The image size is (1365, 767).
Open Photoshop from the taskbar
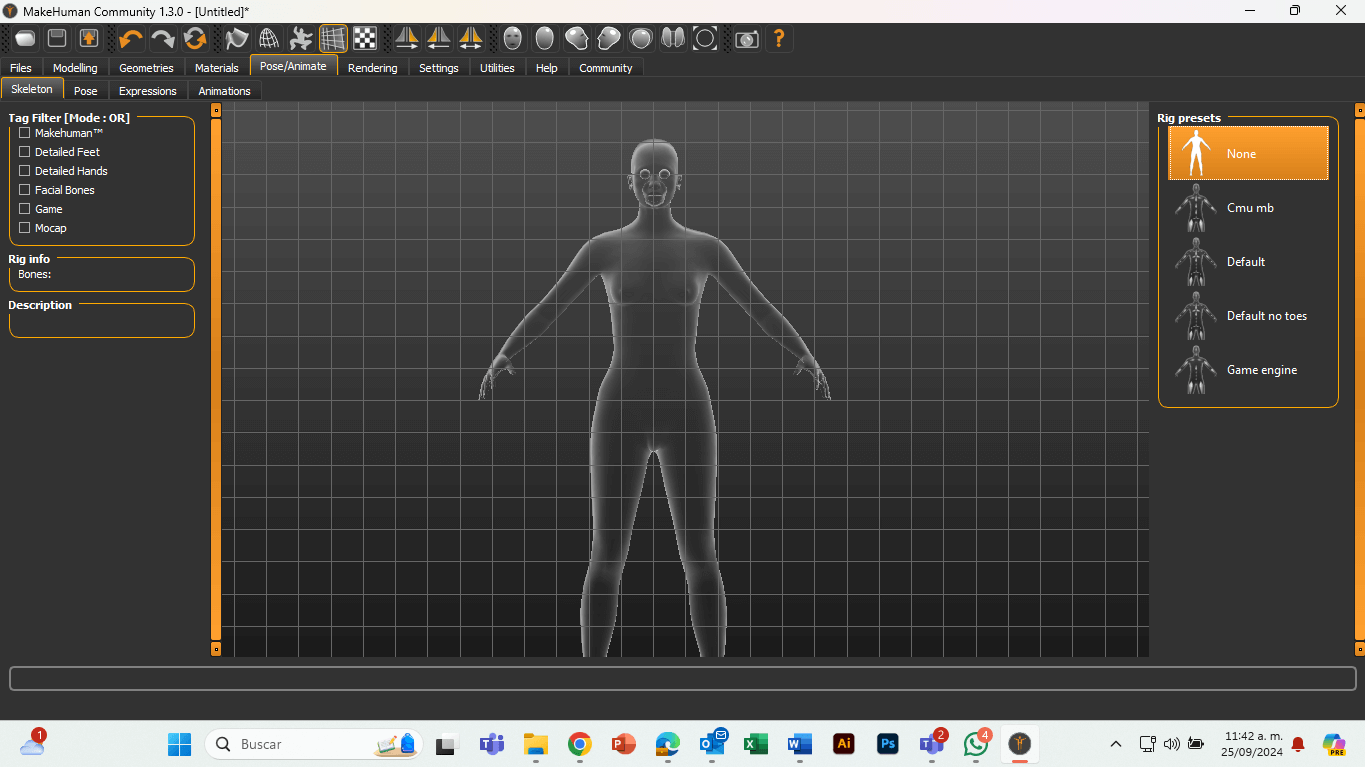887,744
